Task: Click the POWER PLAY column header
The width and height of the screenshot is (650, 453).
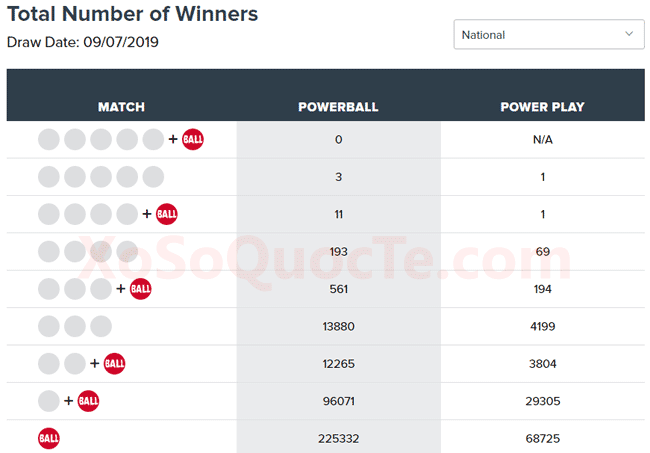Action: [x=542, y=107]
